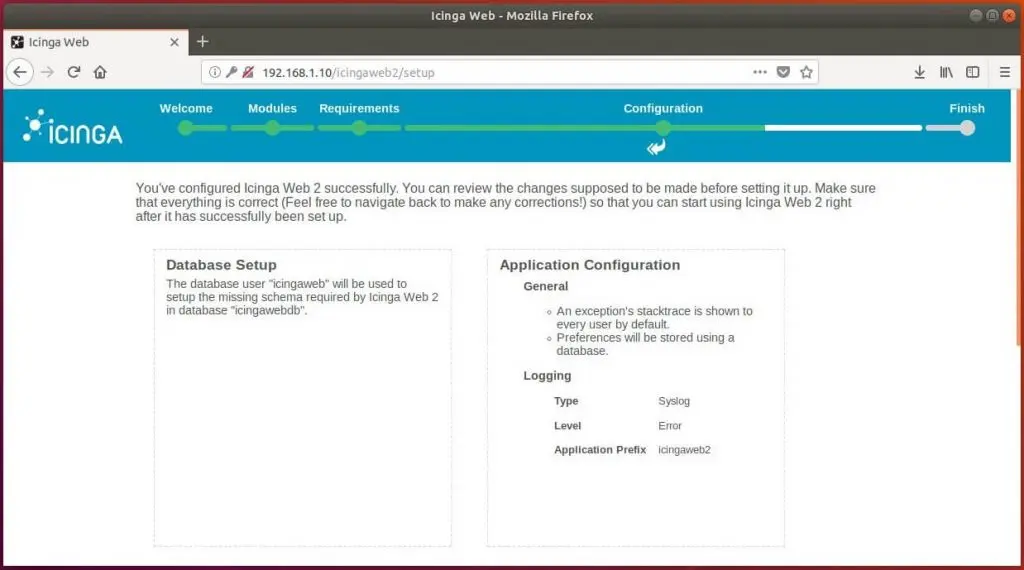This screenshot has height=570, width=1024.
Task: Click the insecure connection crossed-lock icon
Action: pos(248,72)
